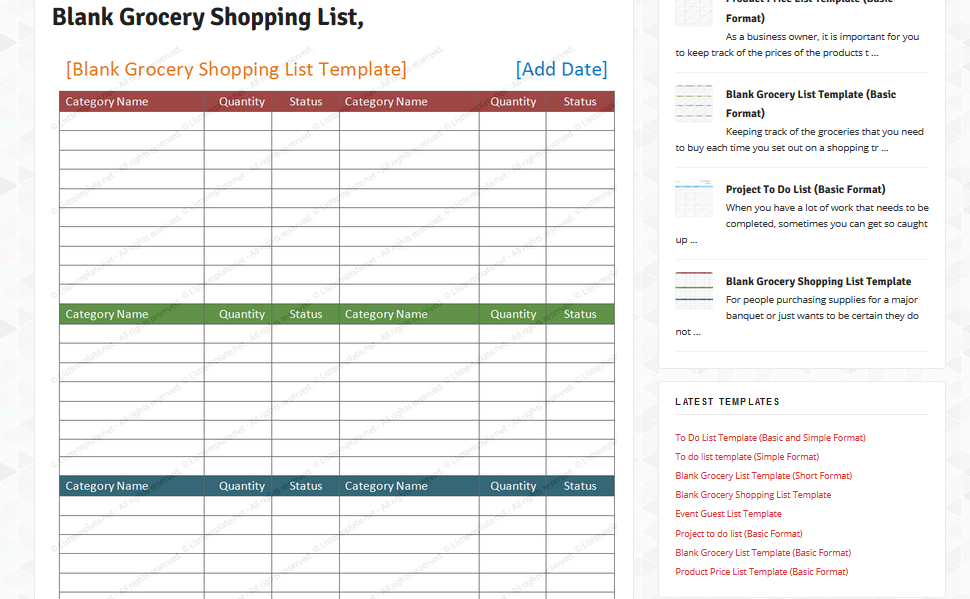Image resolution: width=970 pixels, height=599 pixels.
Task: Open Project to do list (Basic Format) red link
Action: coord(738,534)
